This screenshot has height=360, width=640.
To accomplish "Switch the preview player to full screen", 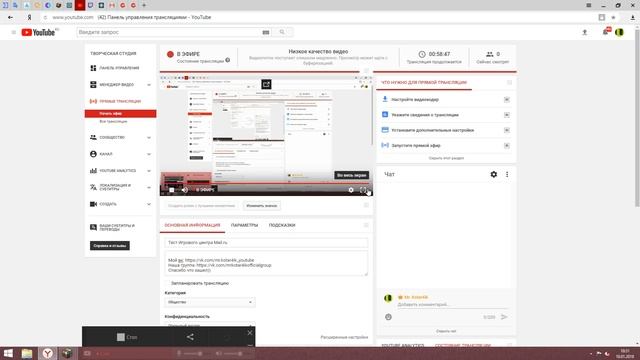I will click(x=363, y=190).
